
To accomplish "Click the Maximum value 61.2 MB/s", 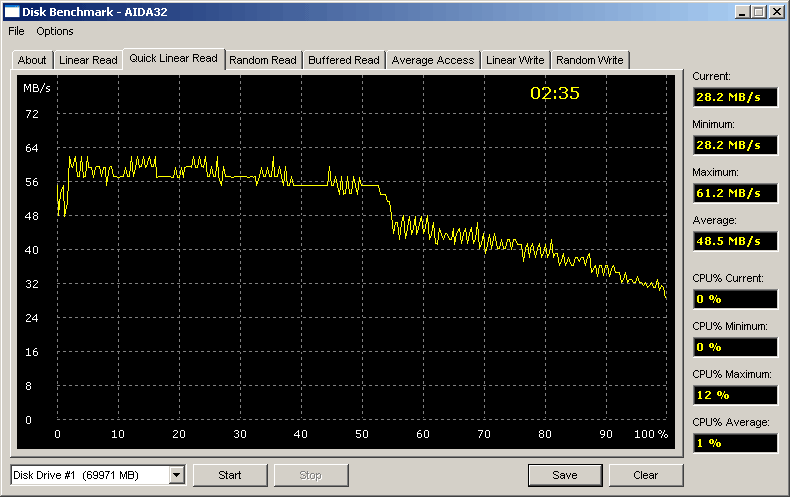I will (x=735, y=193).
